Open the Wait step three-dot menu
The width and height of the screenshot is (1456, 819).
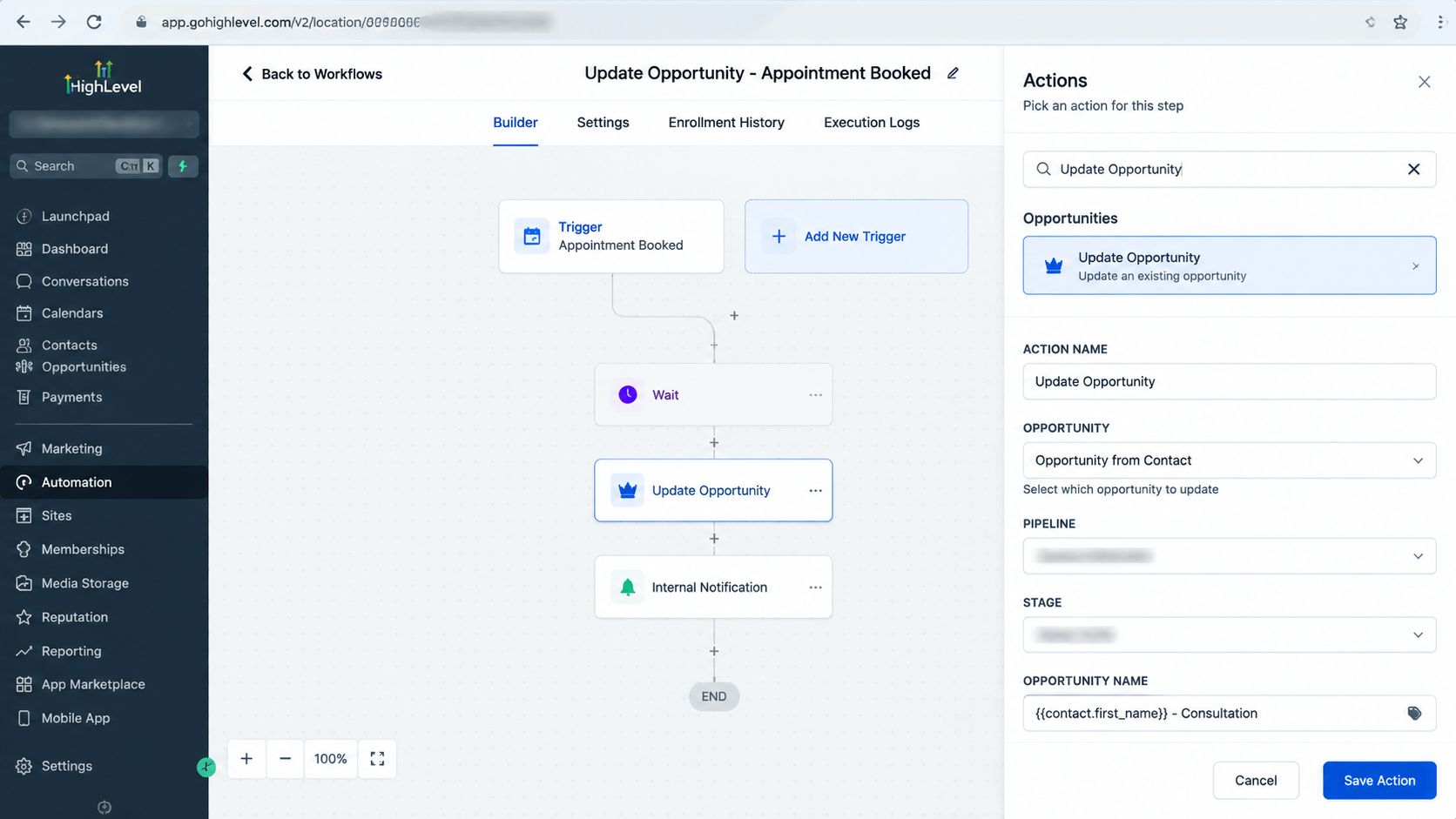coord(815,394)
